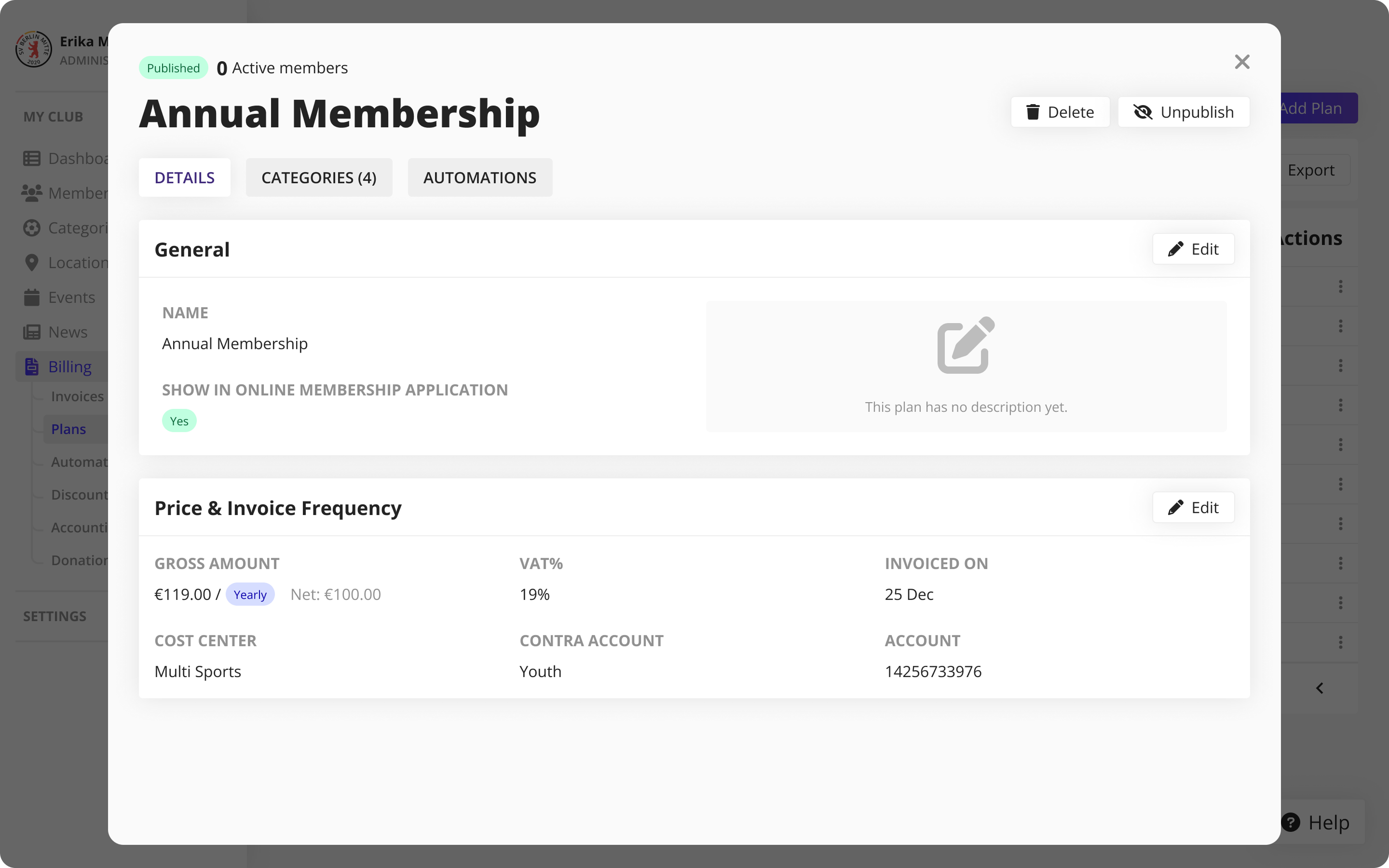Edit the General section
This screenshot has height=868, width=1389.
click(1193, 249)
